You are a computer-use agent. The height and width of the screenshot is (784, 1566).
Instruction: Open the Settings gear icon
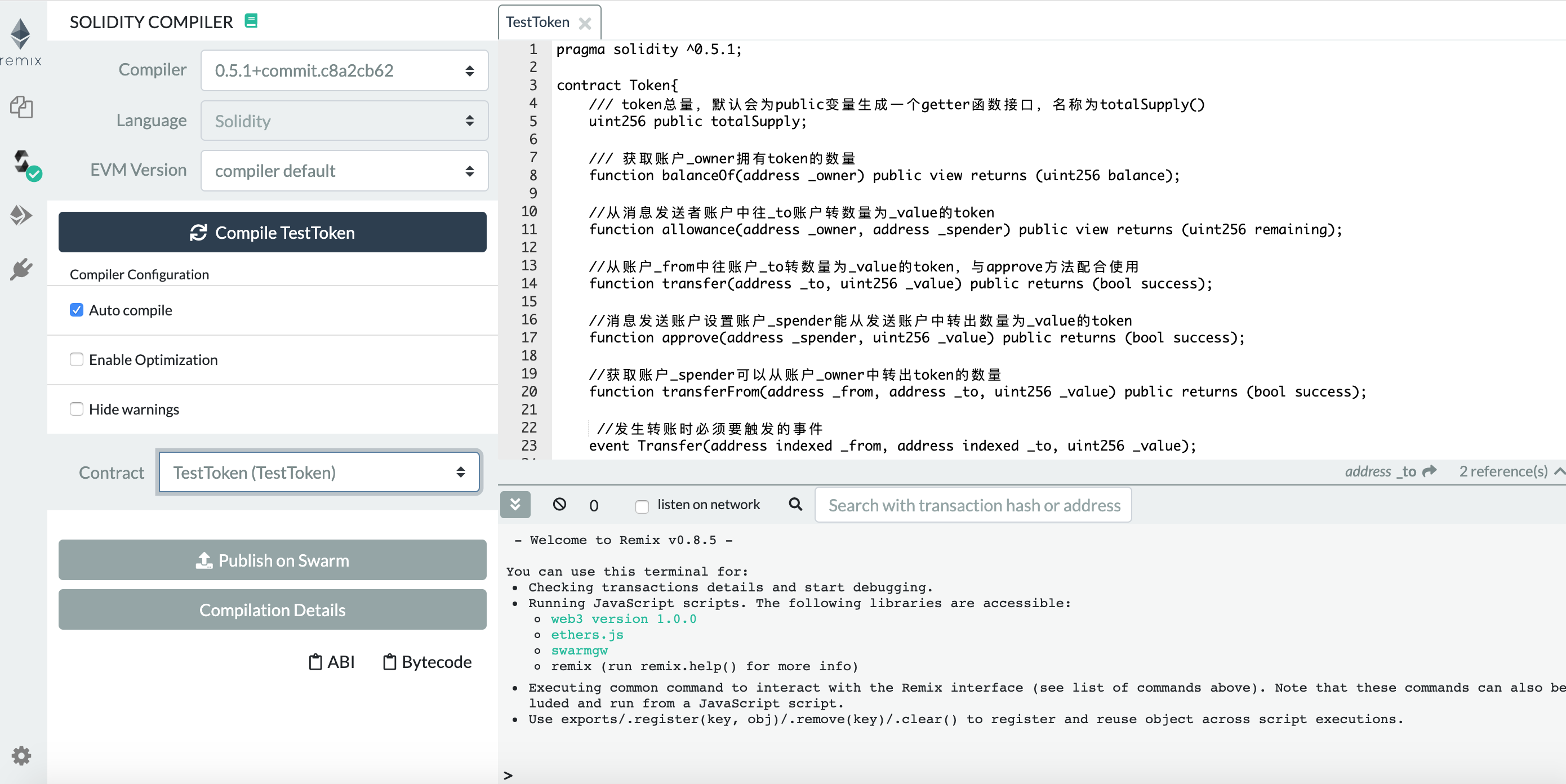(22, 755)
